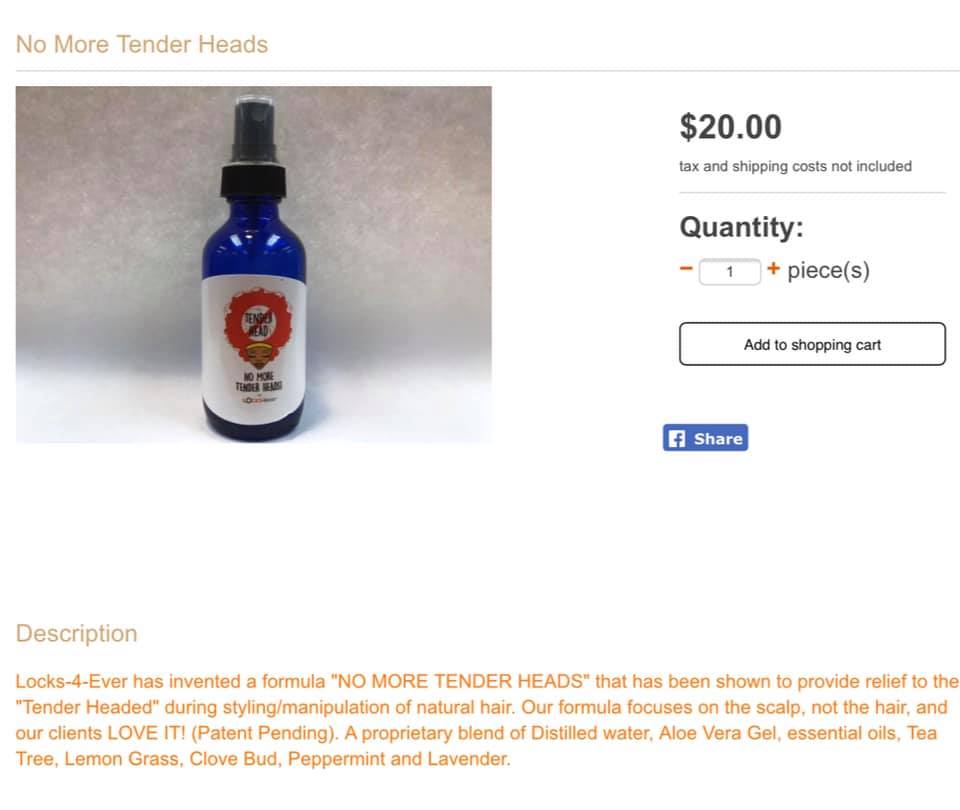Click the Locks-4-Ever text in description
The image size is (960, 810).
[x=72, y=681]
